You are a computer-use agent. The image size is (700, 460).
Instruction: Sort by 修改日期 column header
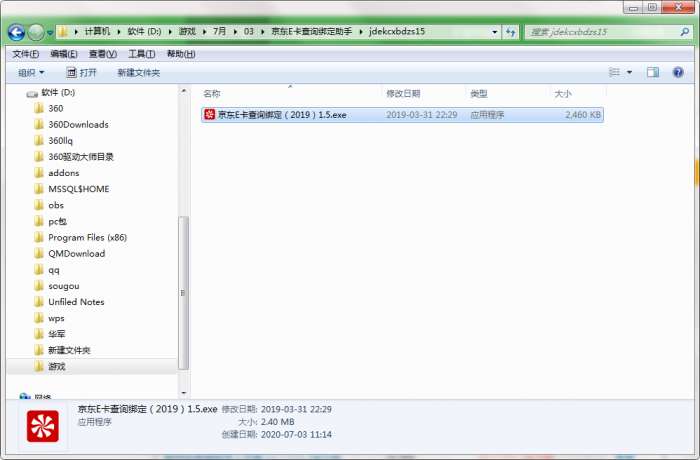pos(403,94)
